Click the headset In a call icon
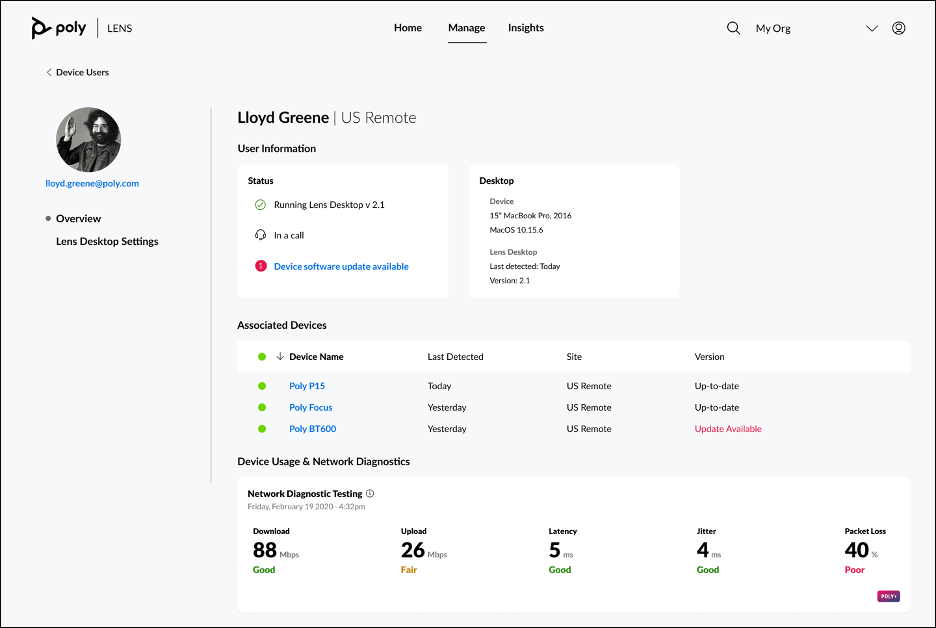 click(x=261, y=236)
